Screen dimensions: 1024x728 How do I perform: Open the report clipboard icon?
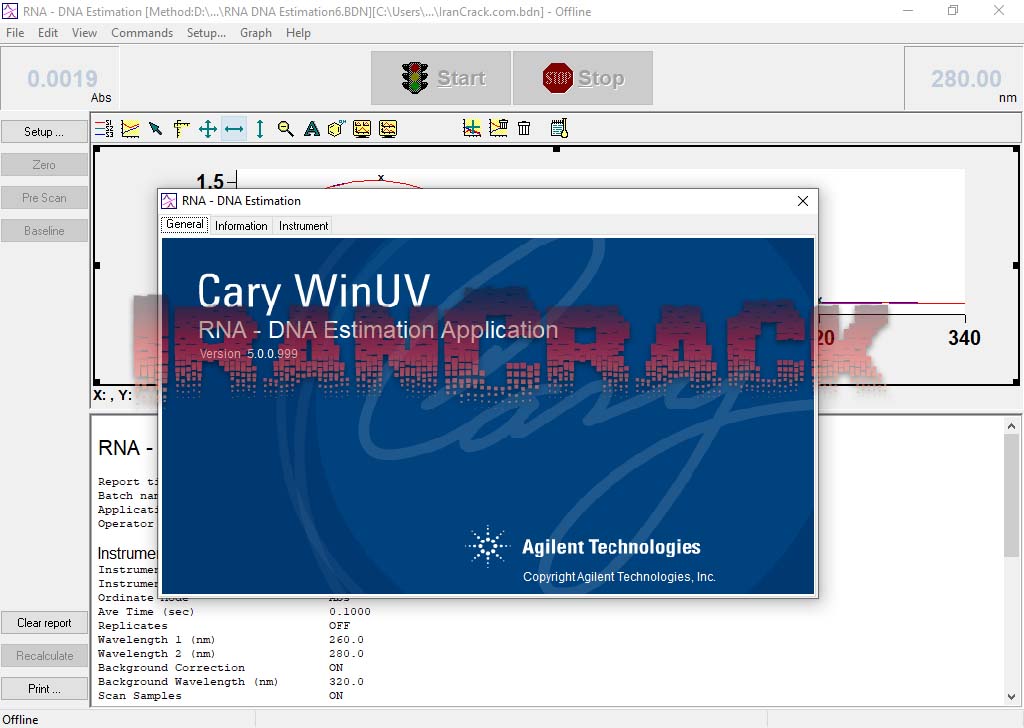[558, 128]
